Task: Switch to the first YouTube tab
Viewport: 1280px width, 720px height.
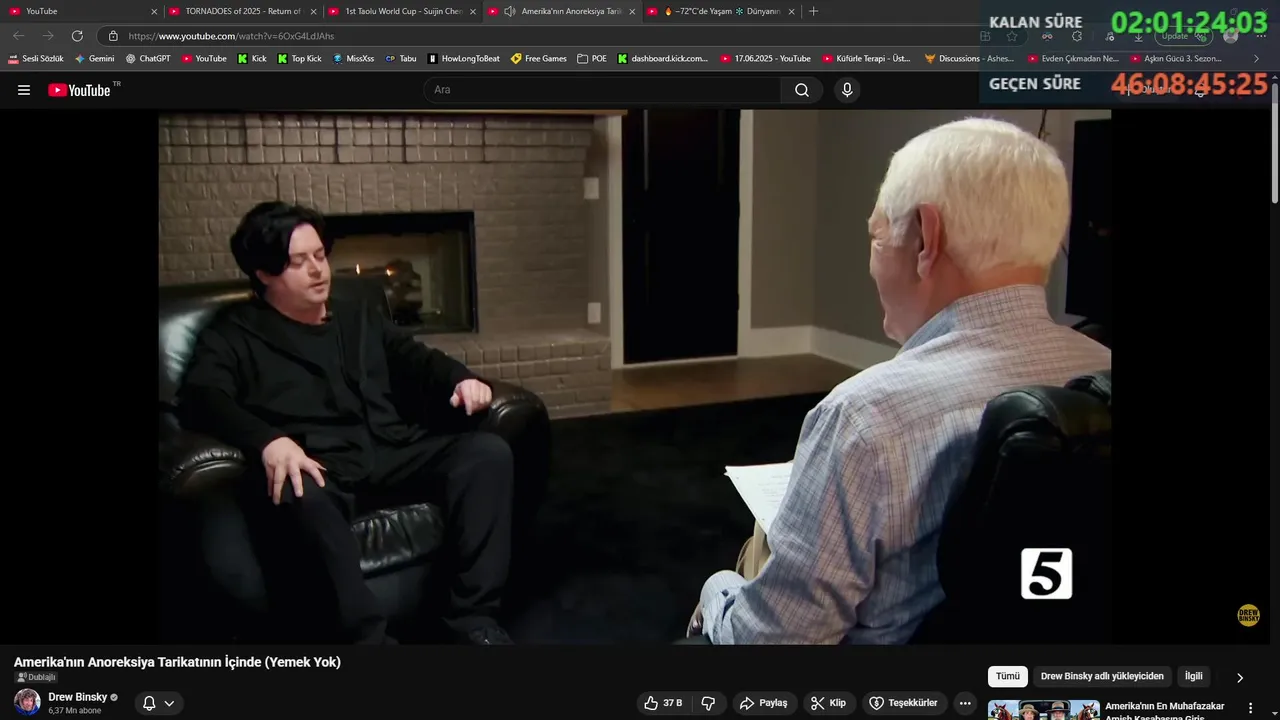Action: click(80, 11)
